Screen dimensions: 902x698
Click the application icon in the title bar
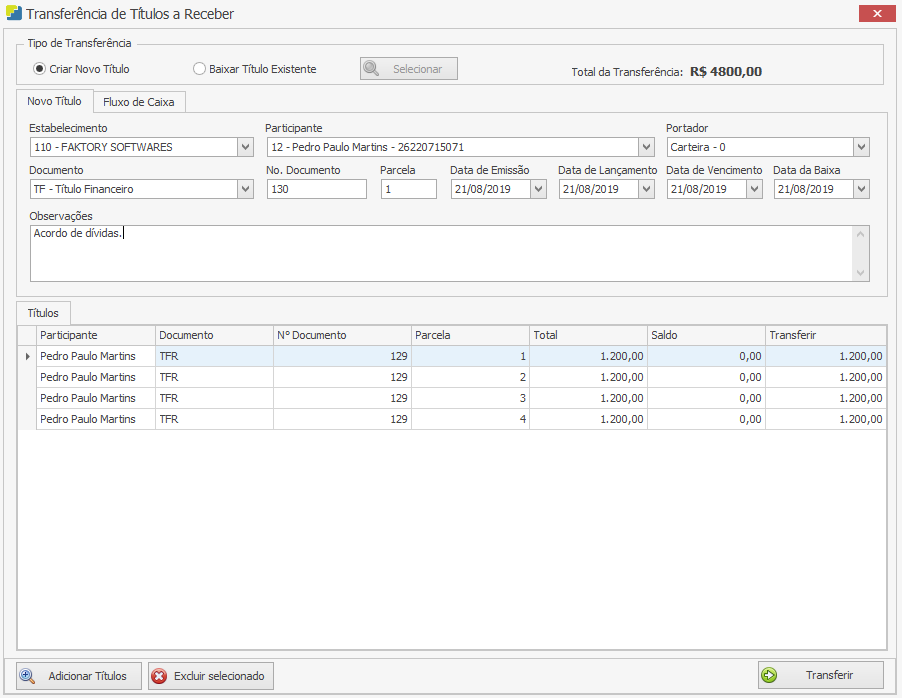[x=13, y=14]
